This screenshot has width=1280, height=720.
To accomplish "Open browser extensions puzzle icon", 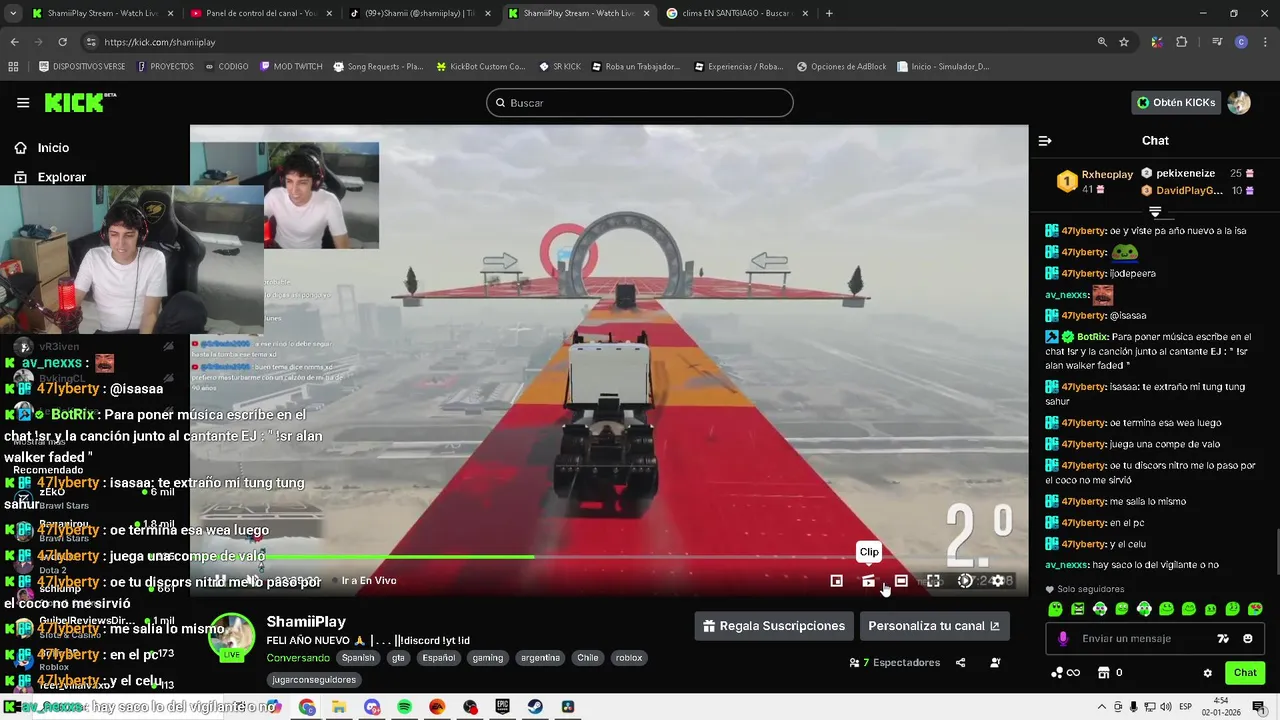I will click(x=1182, y=42).
